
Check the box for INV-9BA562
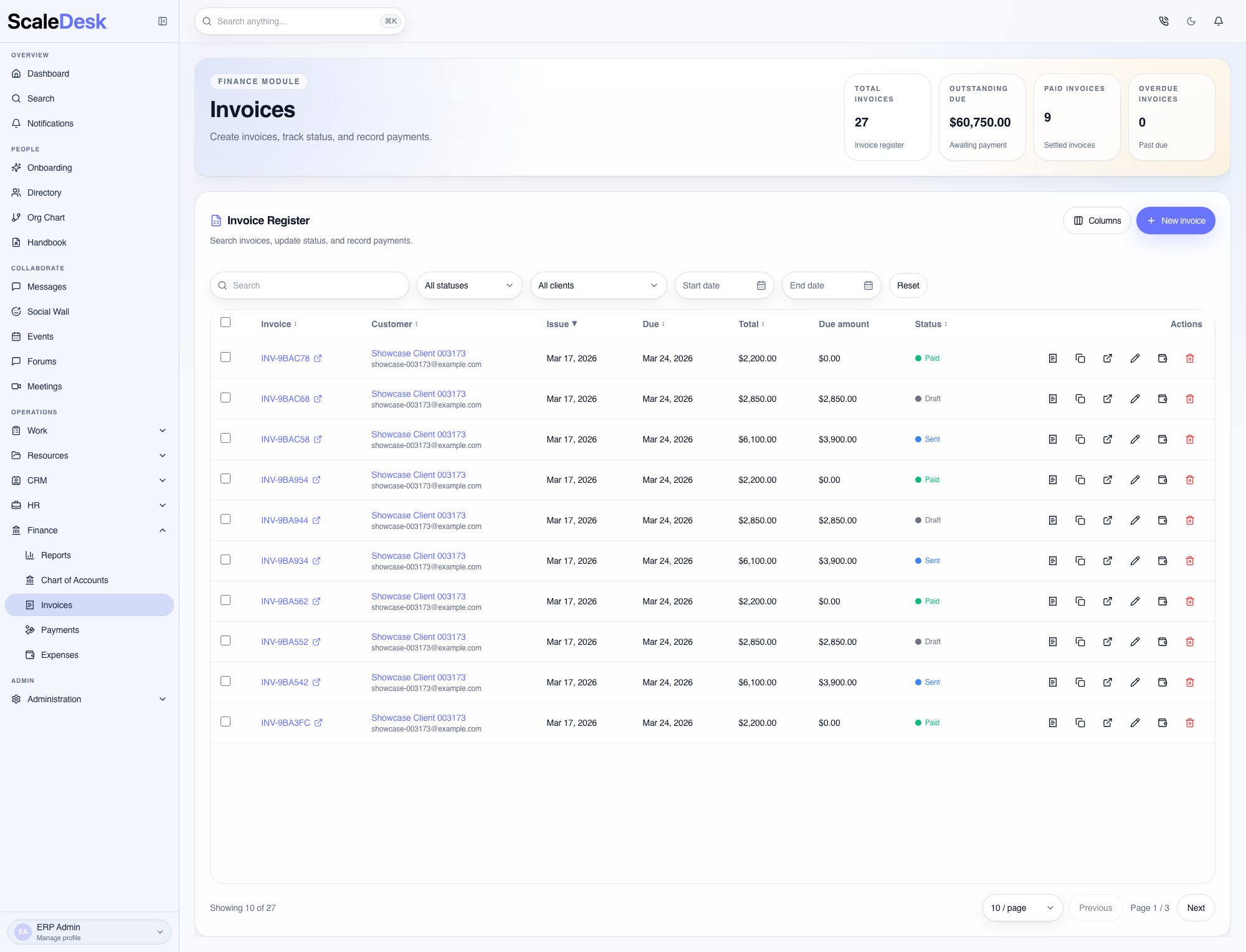(226, 600)
